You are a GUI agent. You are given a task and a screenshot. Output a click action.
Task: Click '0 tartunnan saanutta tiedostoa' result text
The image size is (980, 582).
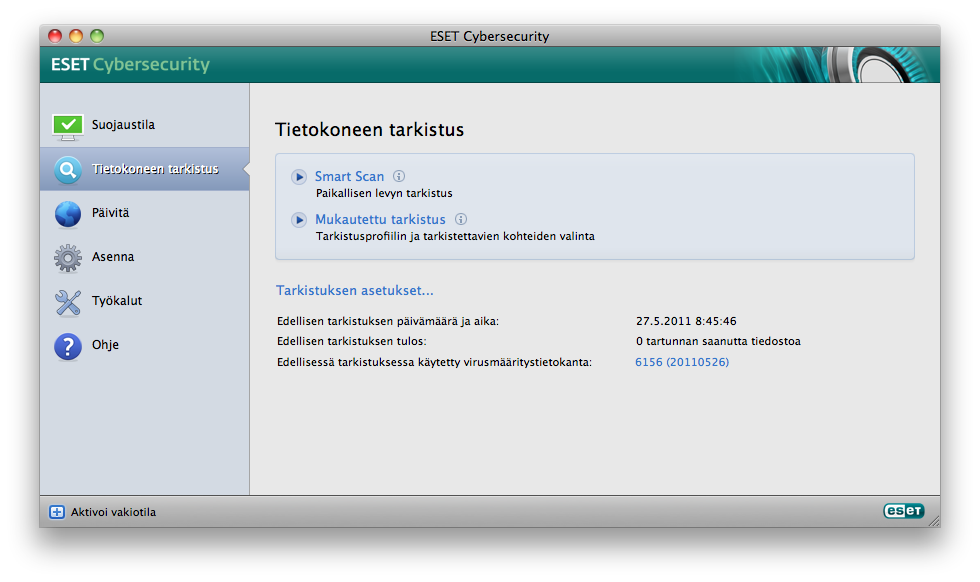[718, 341]
